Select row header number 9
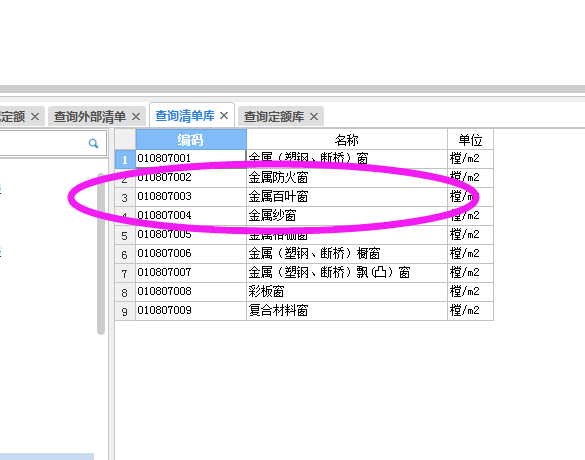The width and height of the screenshot is (585, 460). click(x=125, y=311)
